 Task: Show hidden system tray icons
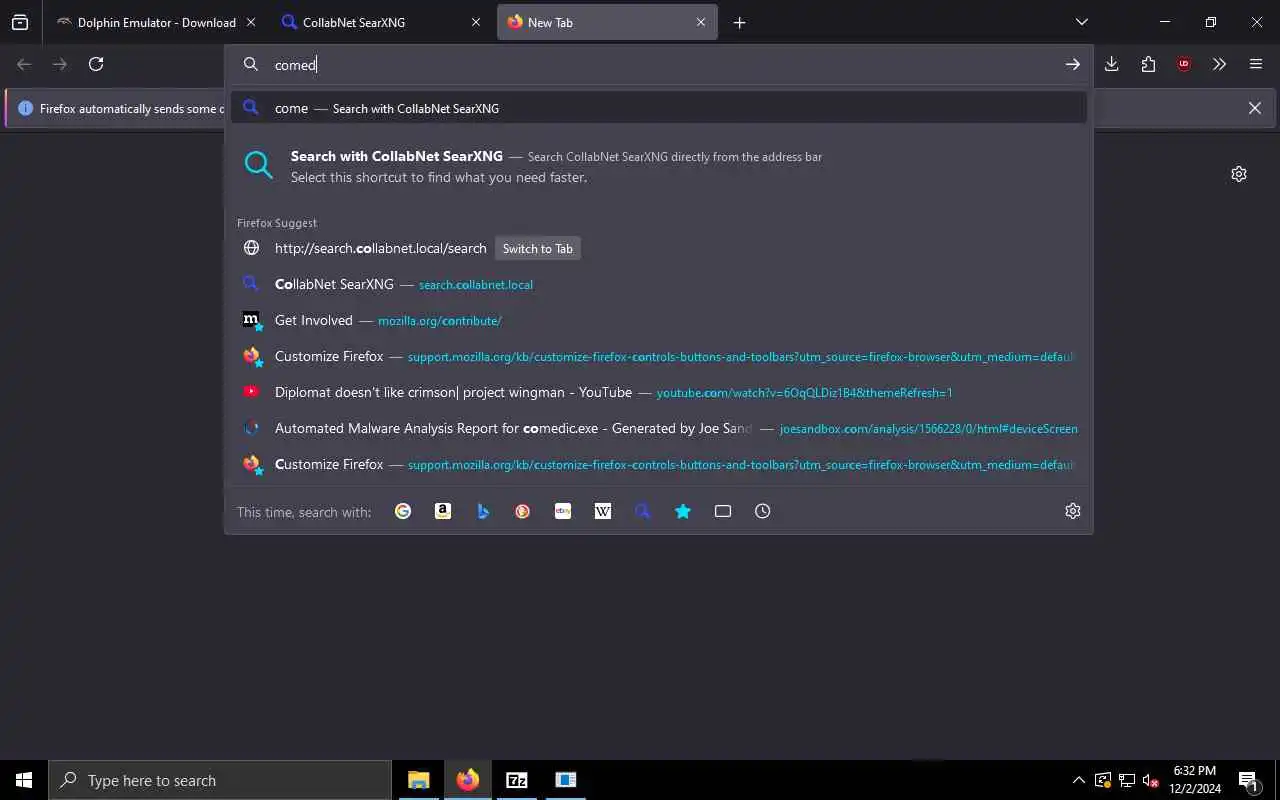1078,780
